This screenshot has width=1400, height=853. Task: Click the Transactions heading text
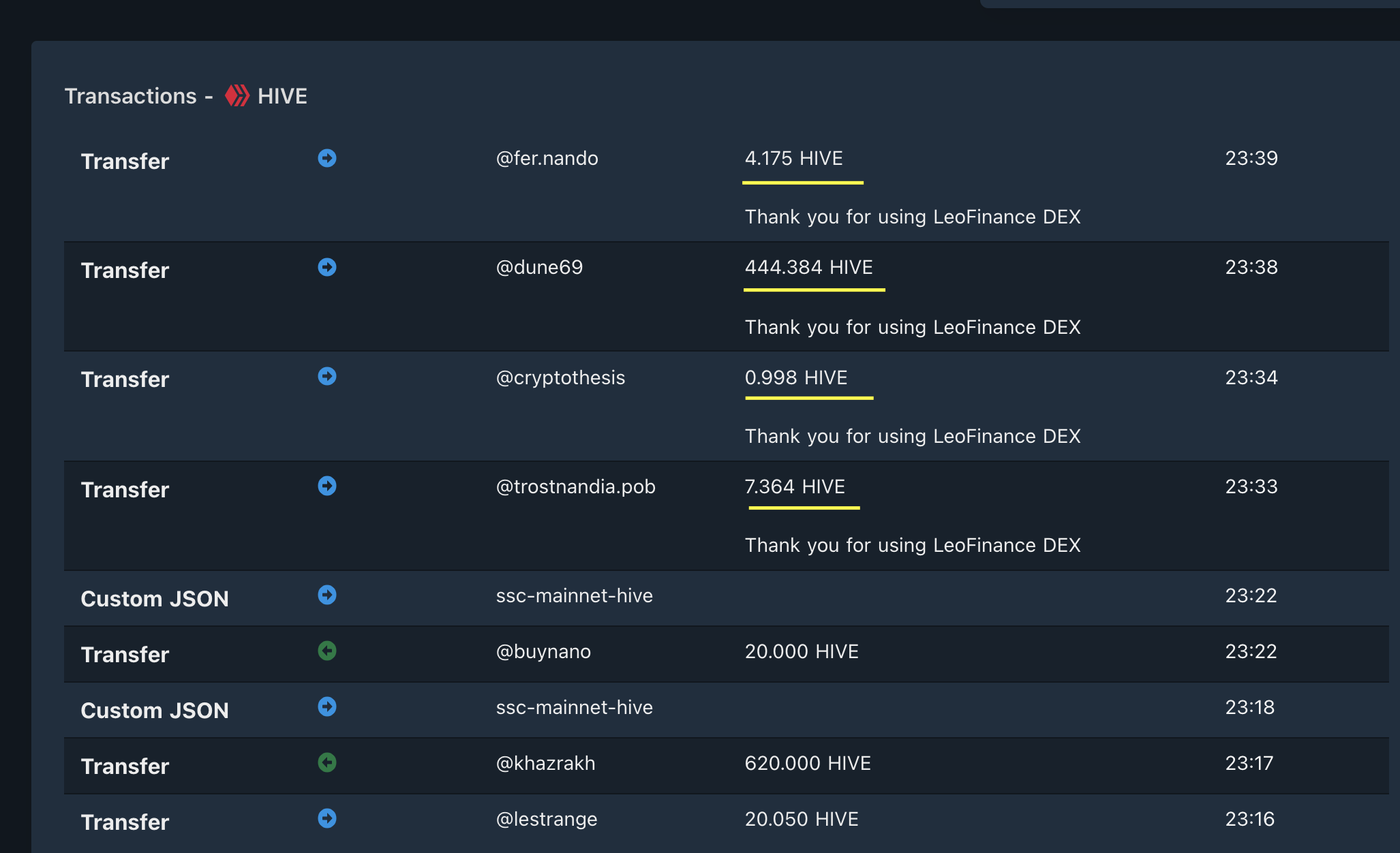point(130,96)
